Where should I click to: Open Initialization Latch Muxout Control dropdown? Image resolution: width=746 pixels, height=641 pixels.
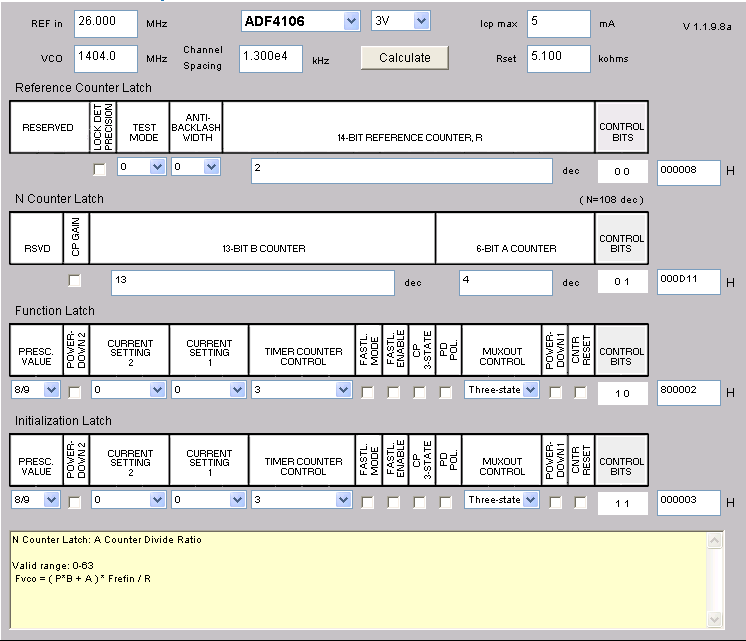click(x=501, y=500)
